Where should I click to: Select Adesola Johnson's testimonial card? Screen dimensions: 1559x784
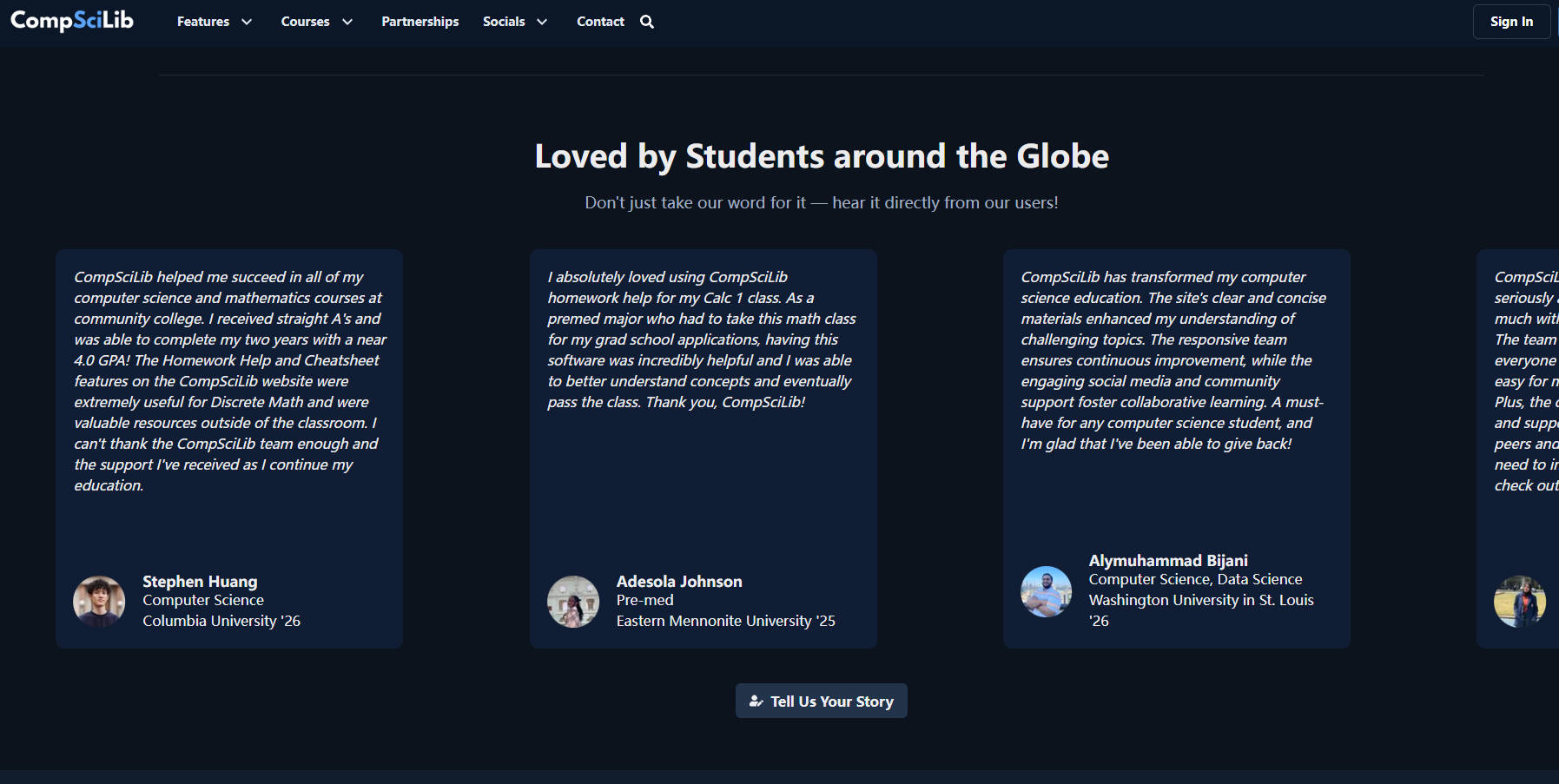704,447
